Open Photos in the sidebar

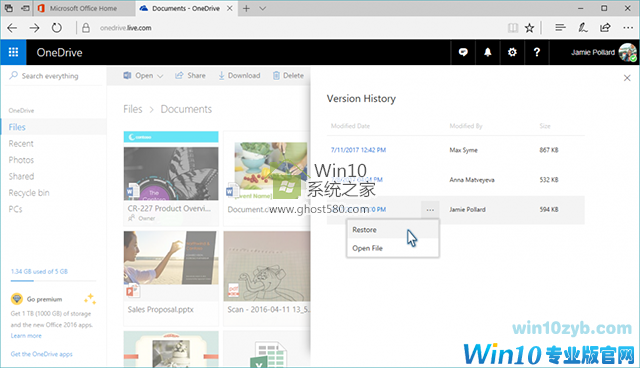click(x=21, y=160)
